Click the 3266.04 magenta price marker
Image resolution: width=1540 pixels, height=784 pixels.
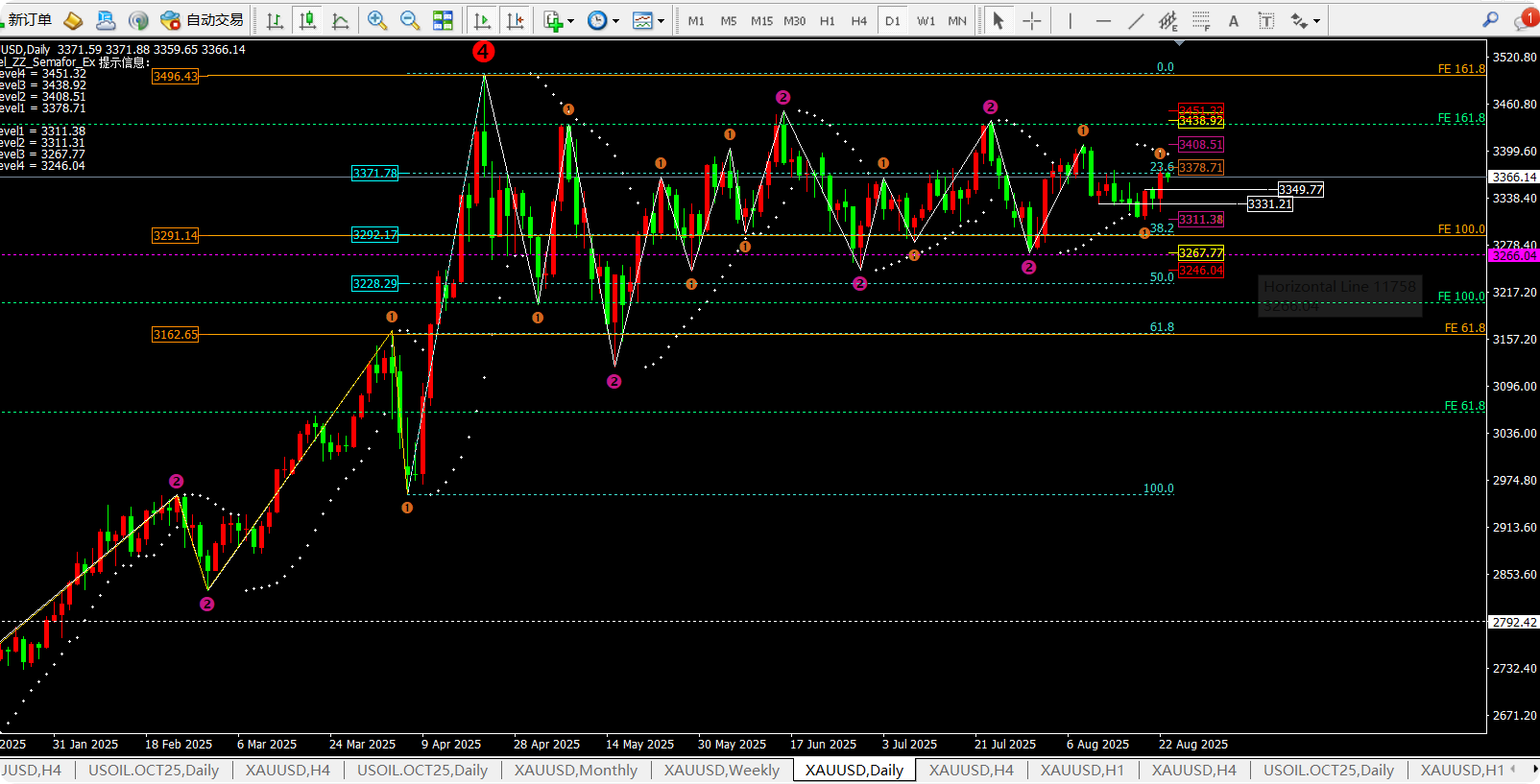[1514, 255]
